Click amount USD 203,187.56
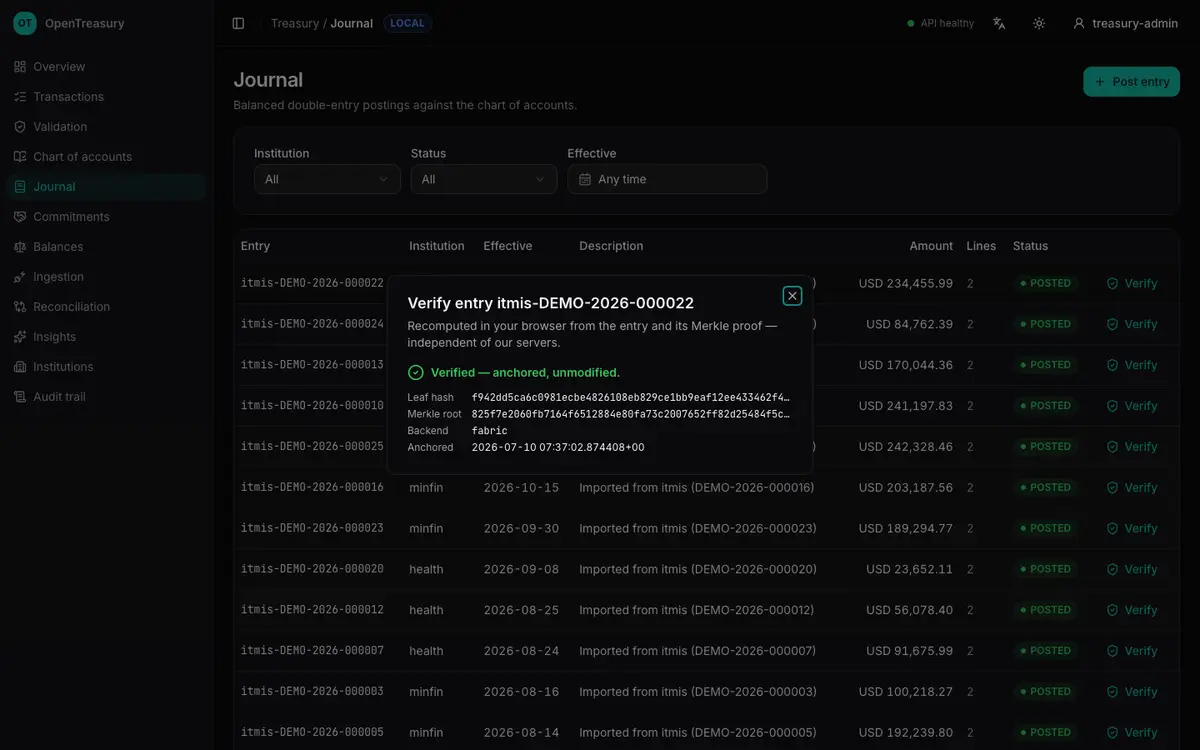This screenshot has height=750, width=1200. coord(906,488)
